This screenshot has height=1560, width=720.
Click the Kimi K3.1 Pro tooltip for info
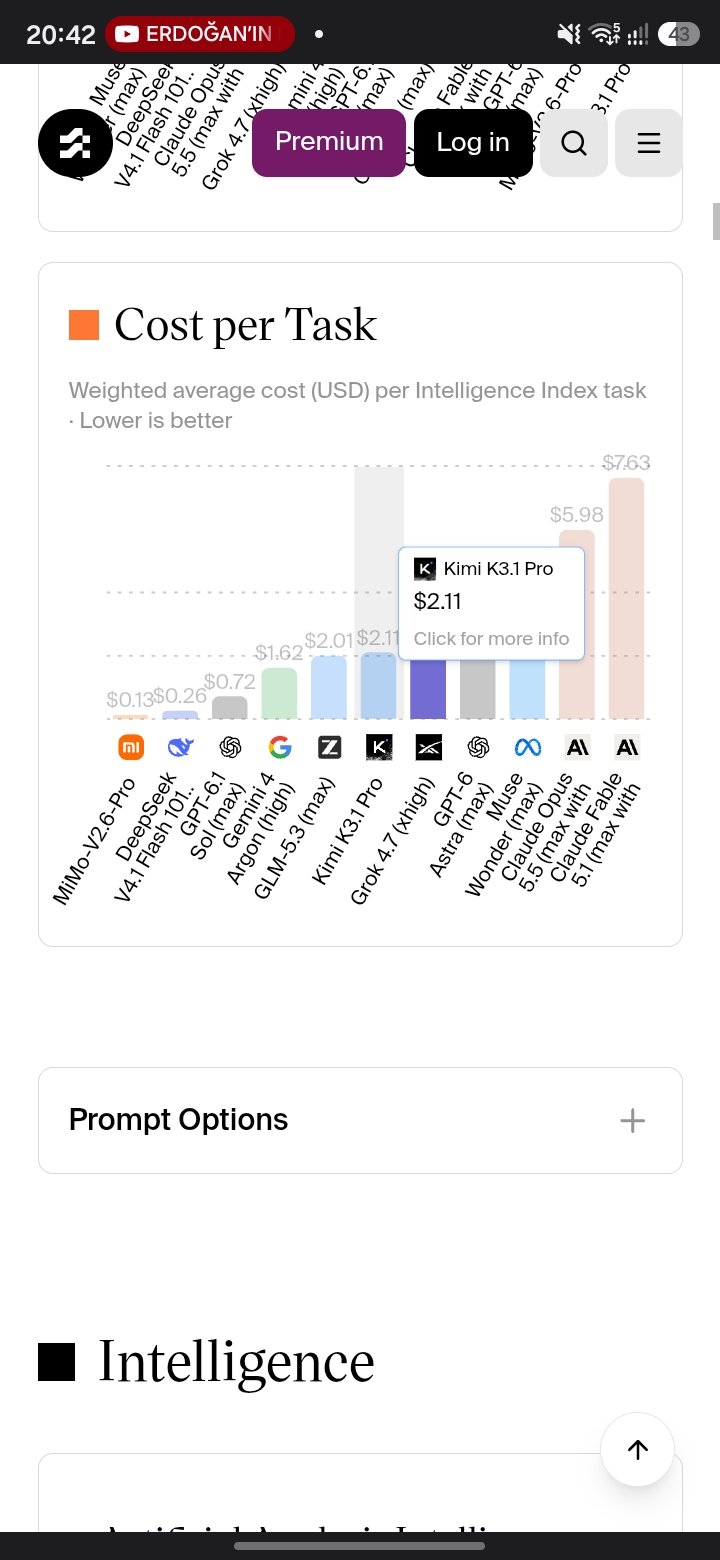(491, 603)
